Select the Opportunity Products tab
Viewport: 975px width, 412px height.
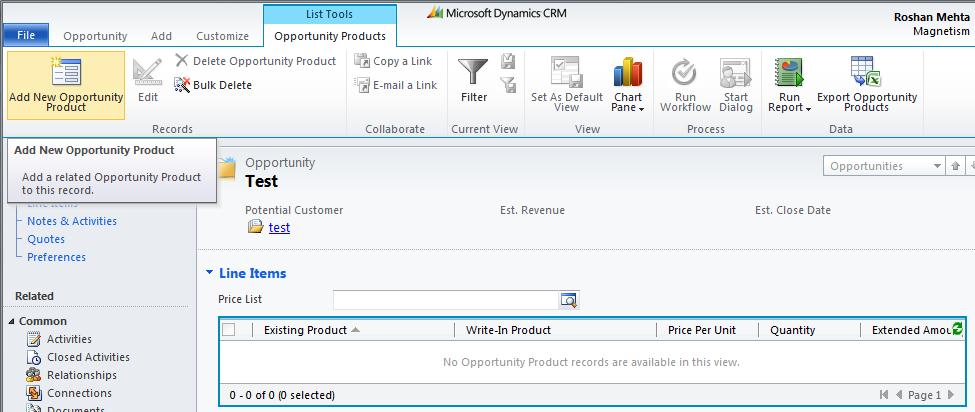[330, 36]
